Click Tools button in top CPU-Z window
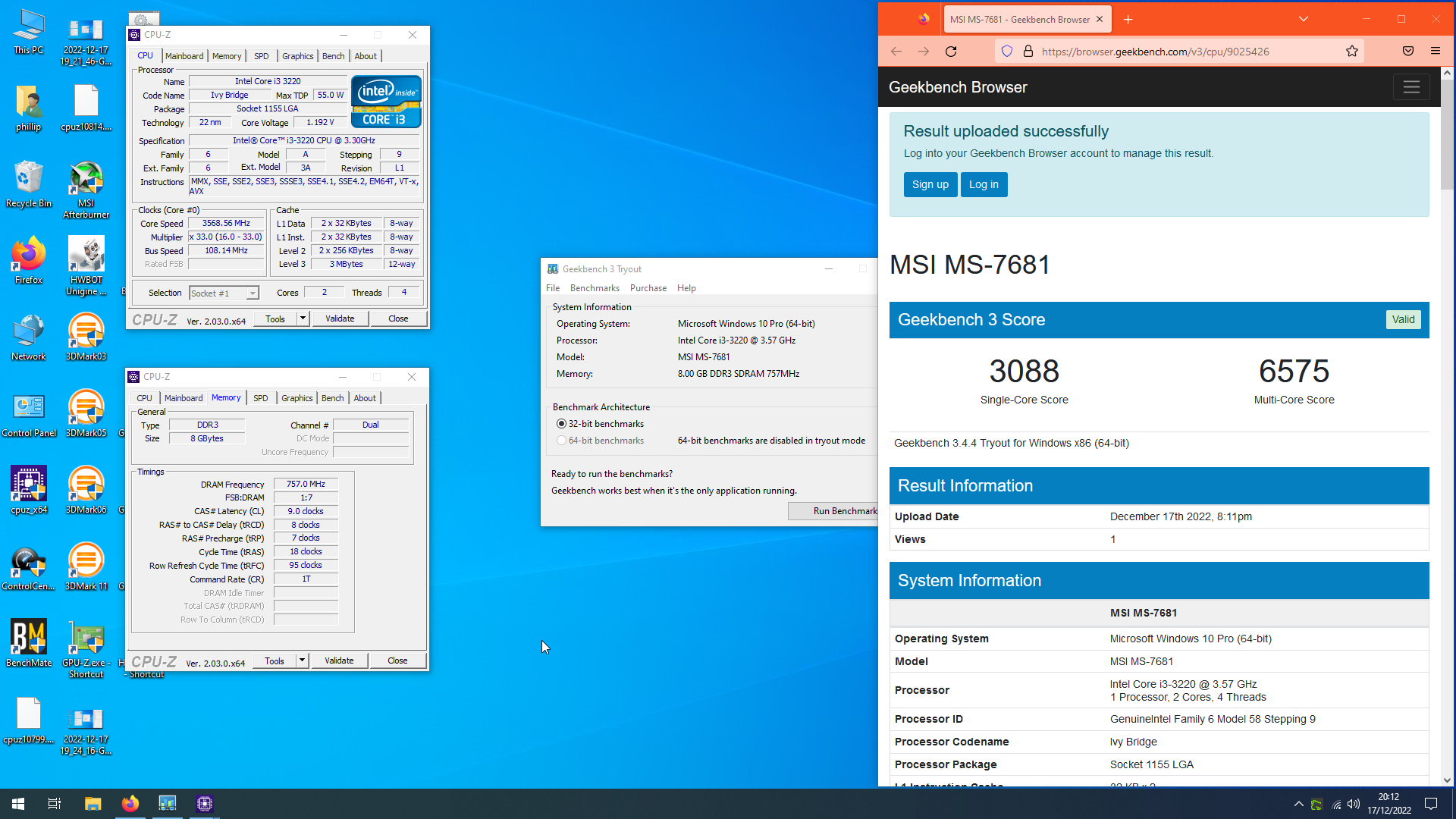1456x819 pixels. 275,318
